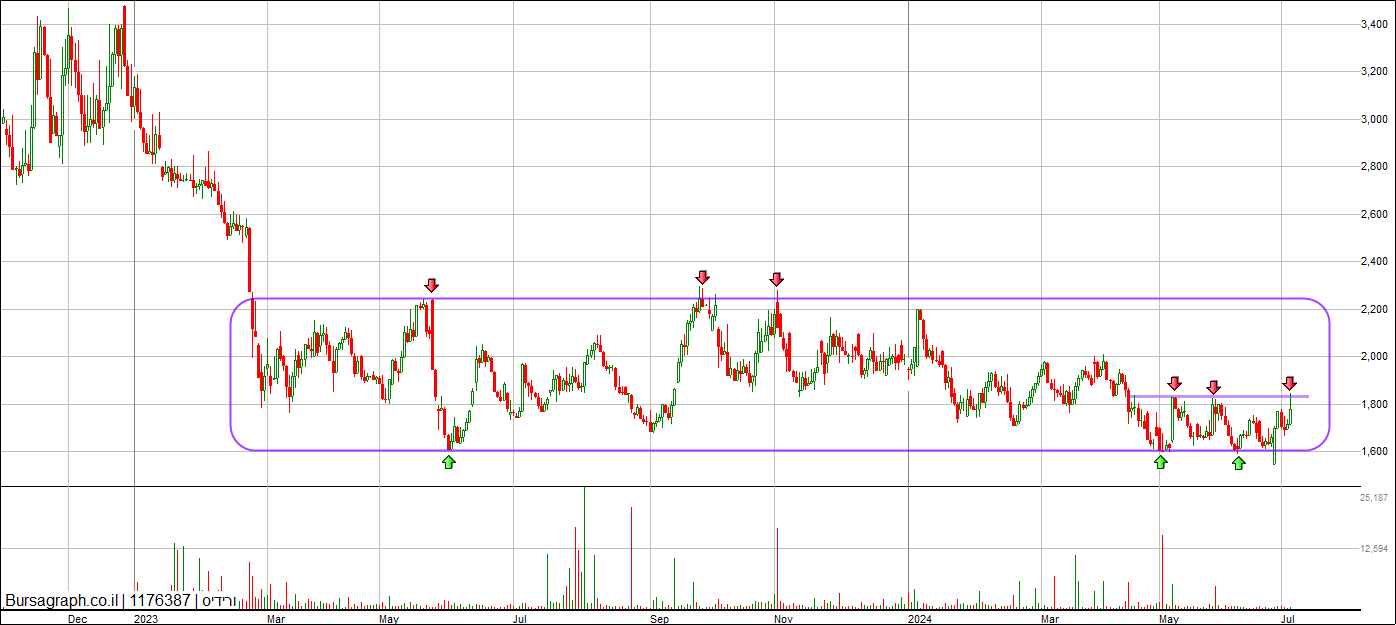Click red down arrow above September 2023 peak
The image size is (1396, 625).
(703, 277)
